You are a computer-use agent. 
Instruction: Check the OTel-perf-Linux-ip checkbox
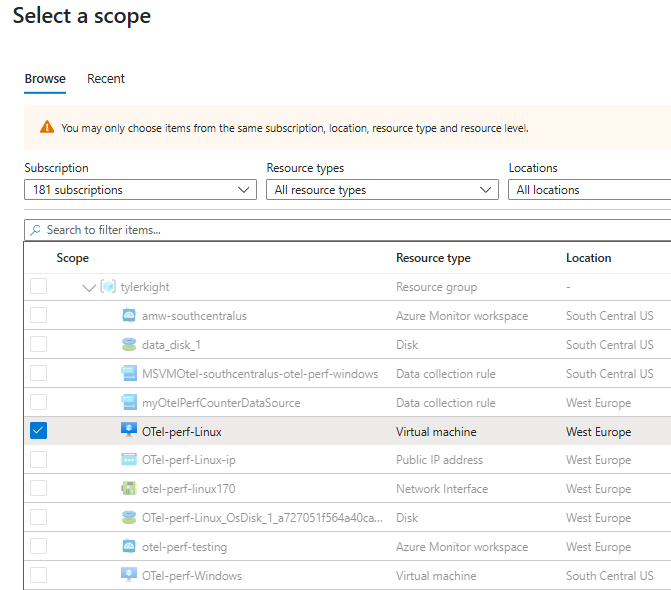tap(39, 460)
